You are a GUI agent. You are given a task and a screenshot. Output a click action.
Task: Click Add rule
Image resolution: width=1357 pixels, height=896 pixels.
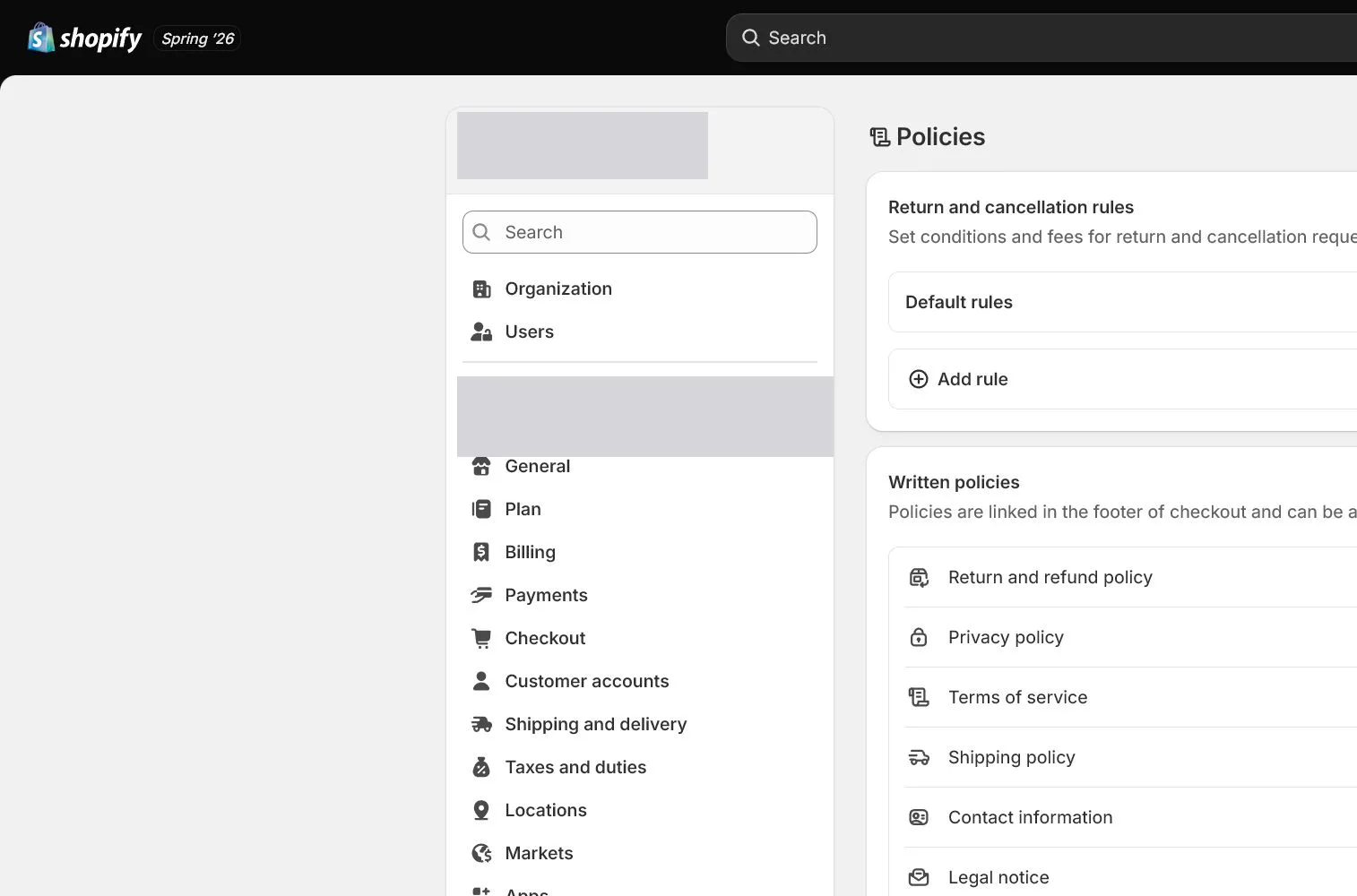coord(1122,379)
